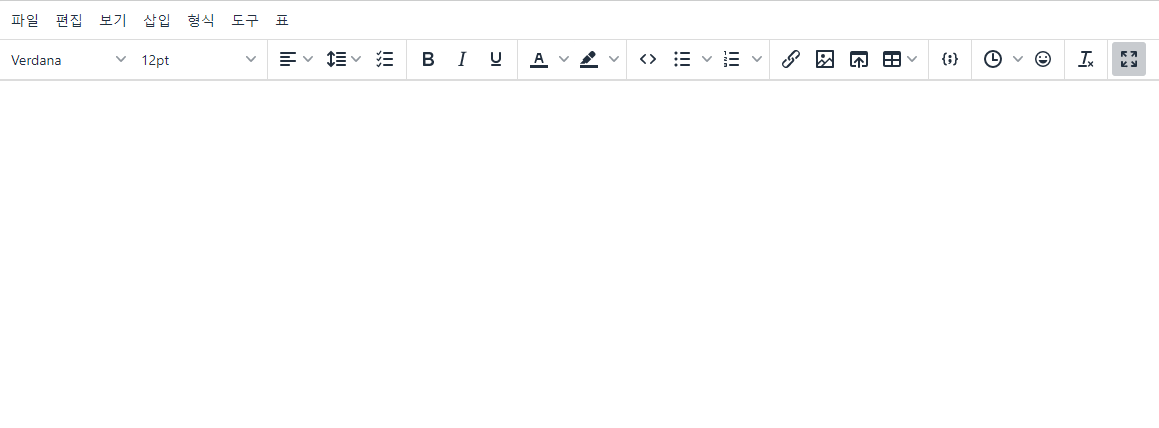Screen dimensions: 1159x428
Task: Toggle italic formatting
Action: [462, 60]
